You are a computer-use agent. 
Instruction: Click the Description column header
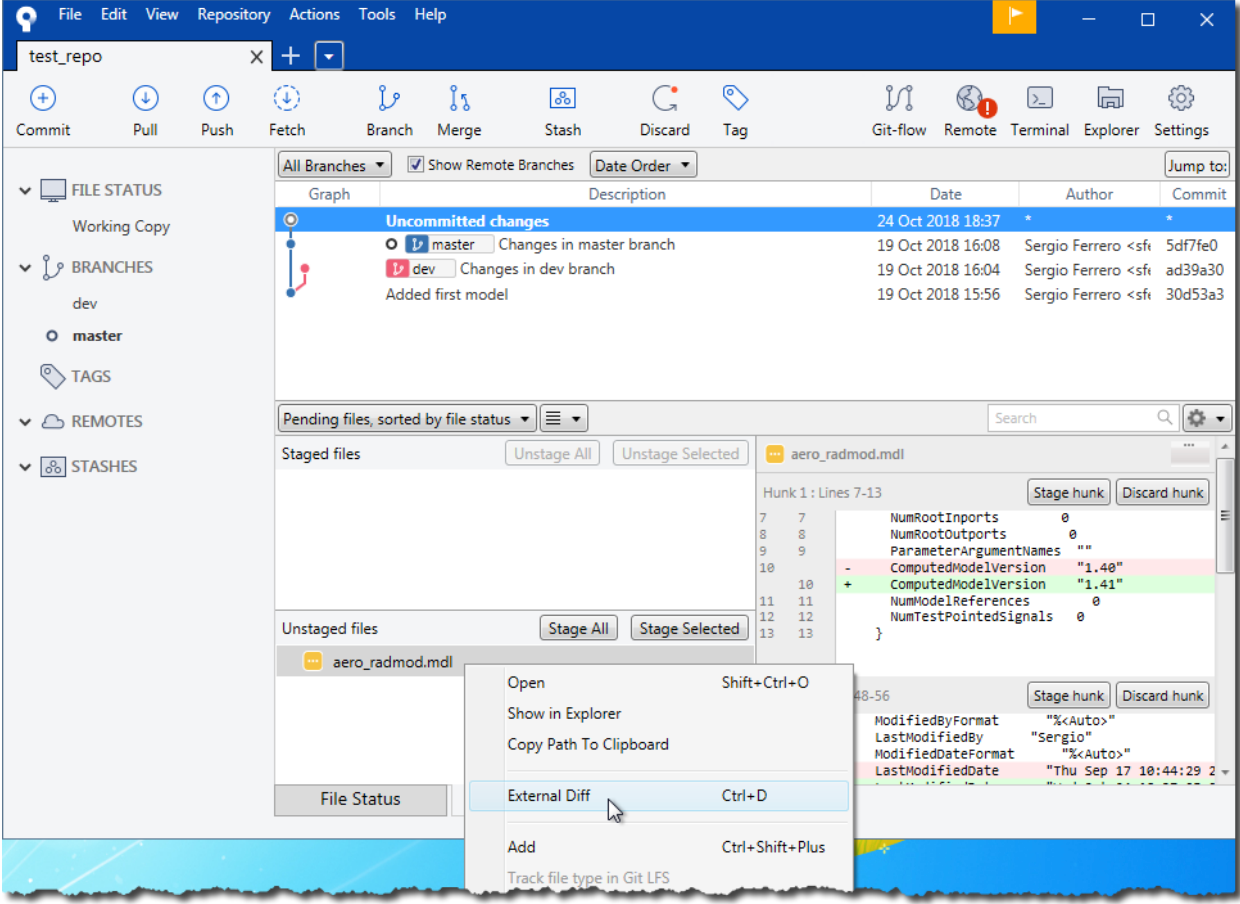tap(626, 194)
